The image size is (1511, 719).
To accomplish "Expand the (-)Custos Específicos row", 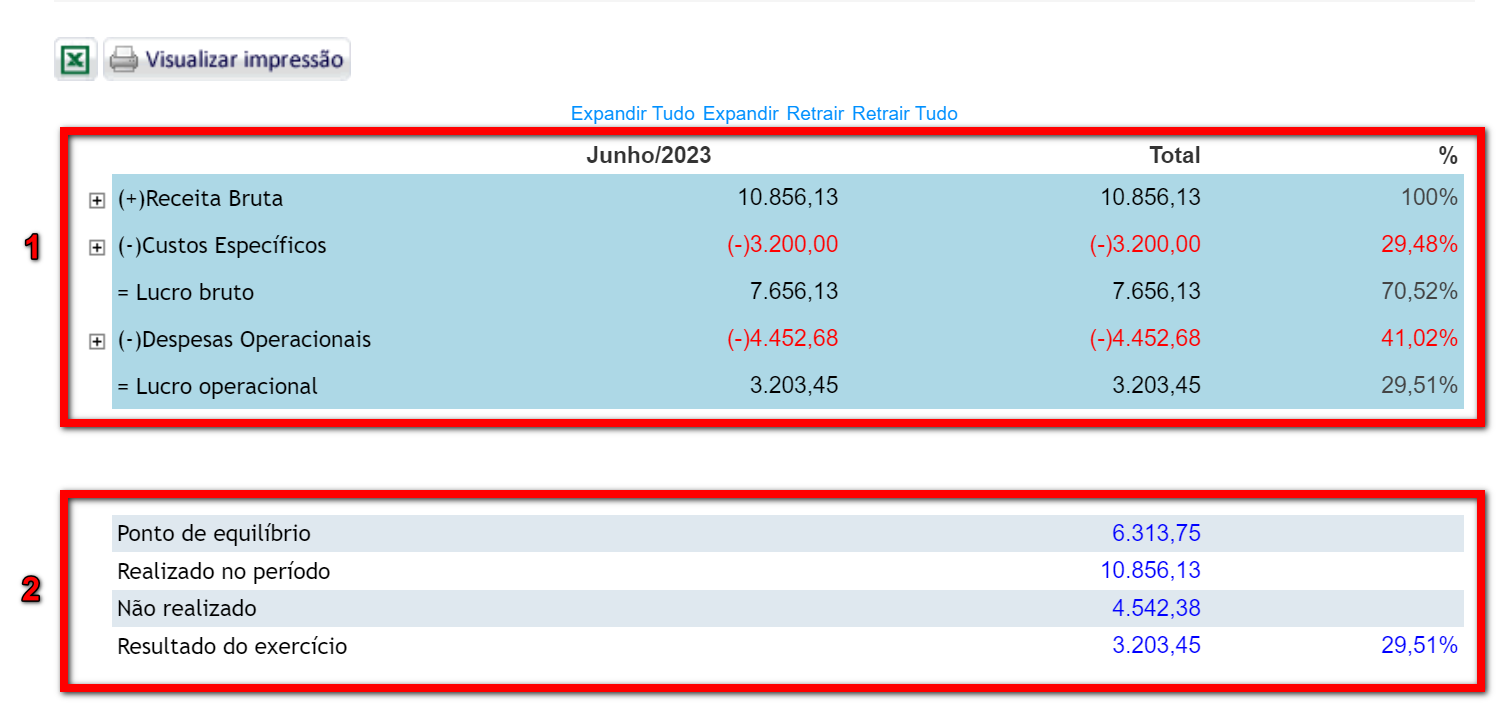I will (97, 247).
